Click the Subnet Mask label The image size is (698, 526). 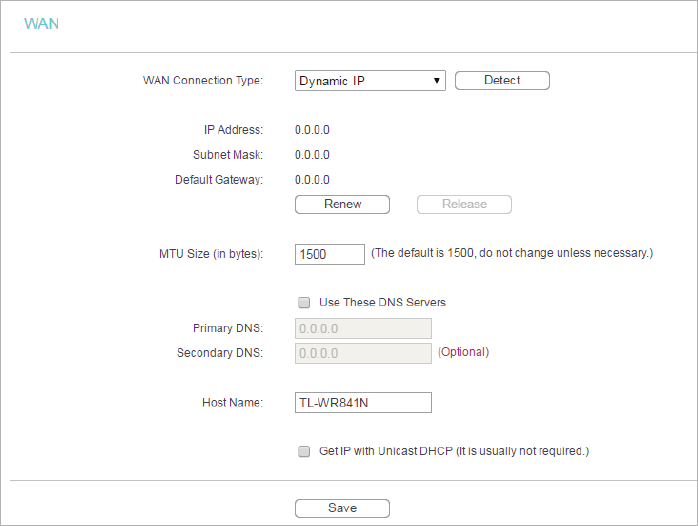click(x=228, y=155)
